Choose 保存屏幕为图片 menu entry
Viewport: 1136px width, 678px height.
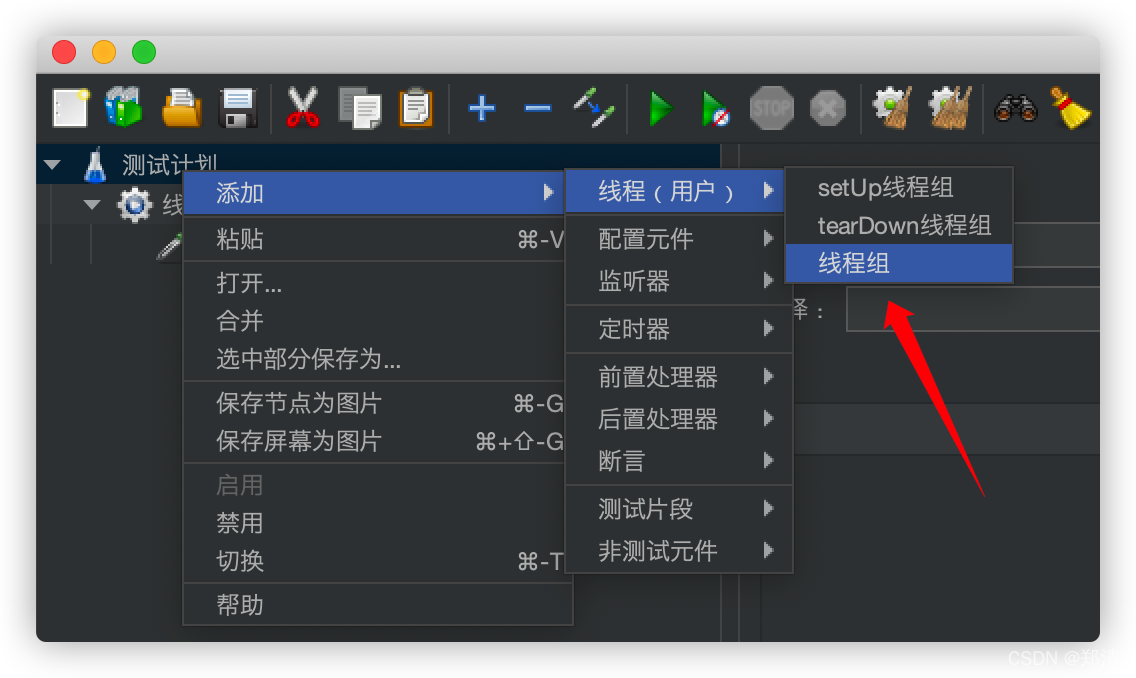(374, 441)
